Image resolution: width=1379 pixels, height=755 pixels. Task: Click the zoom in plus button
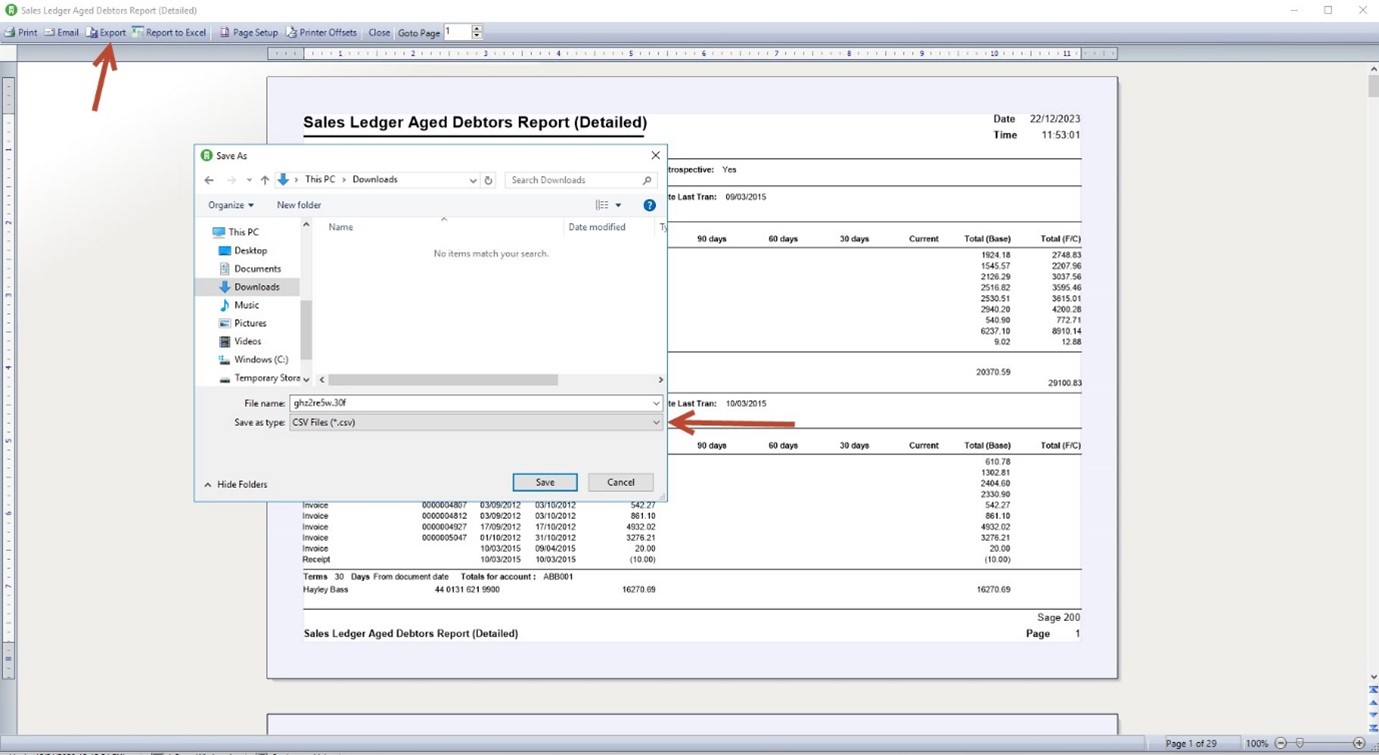[1359, 743]
